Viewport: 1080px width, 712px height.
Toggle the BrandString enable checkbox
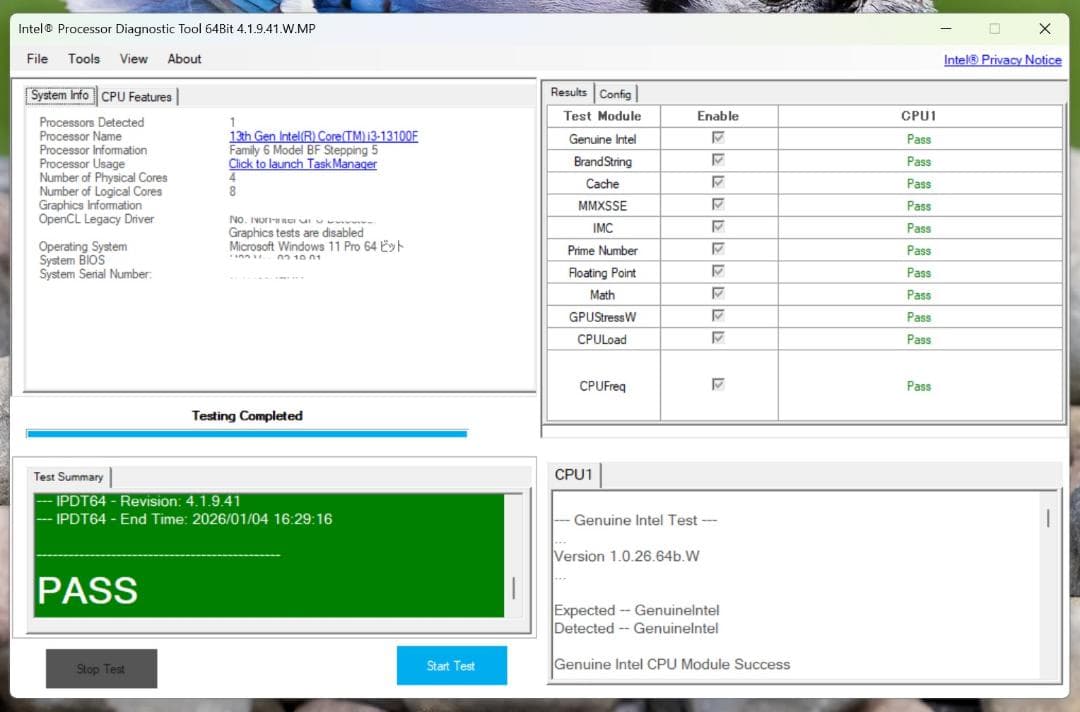pyautogui.click(x=718, y=160)
